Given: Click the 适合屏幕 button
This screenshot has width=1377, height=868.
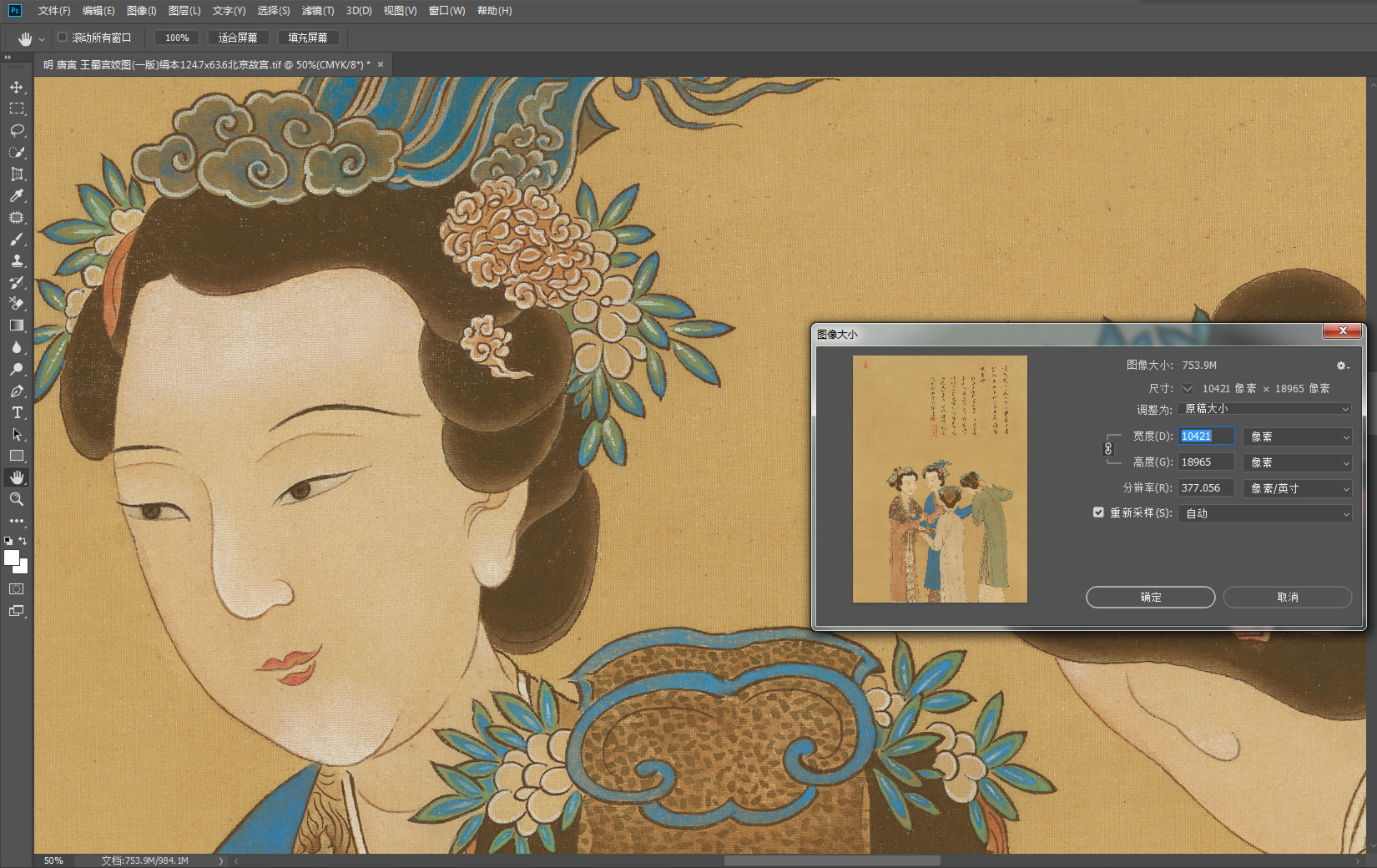Looking at the screenshot, I should tap(238, 38).
